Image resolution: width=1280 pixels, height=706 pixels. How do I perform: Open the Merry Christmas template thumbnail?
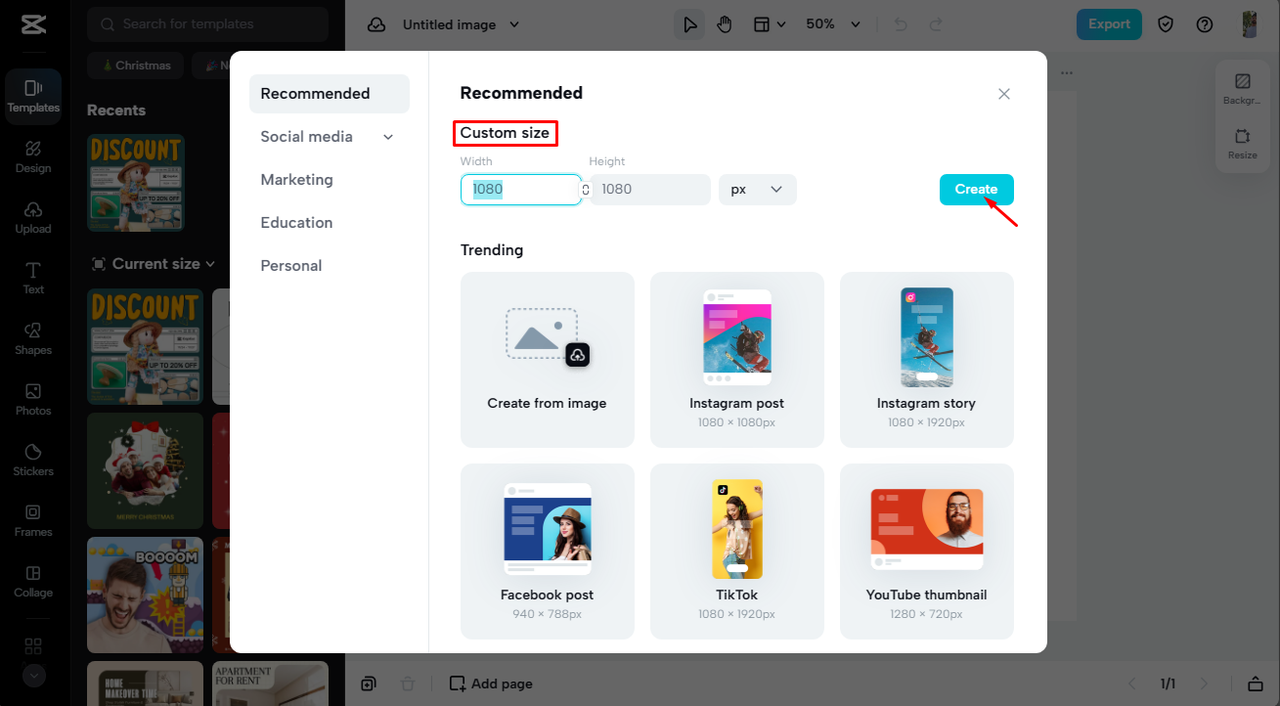[x=145, y=470]
